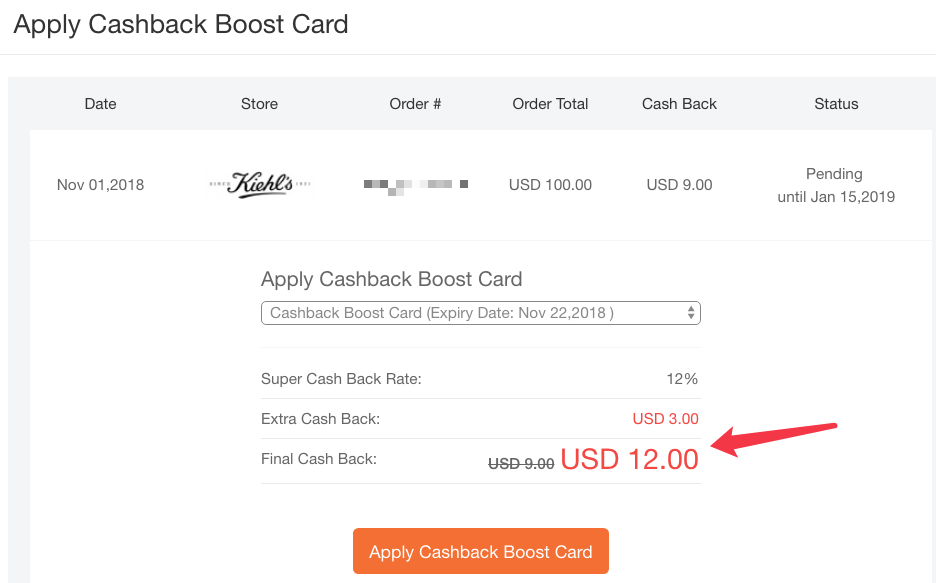936x583 pixels.
Task: Click the Status column header
Action: point(836,104)
